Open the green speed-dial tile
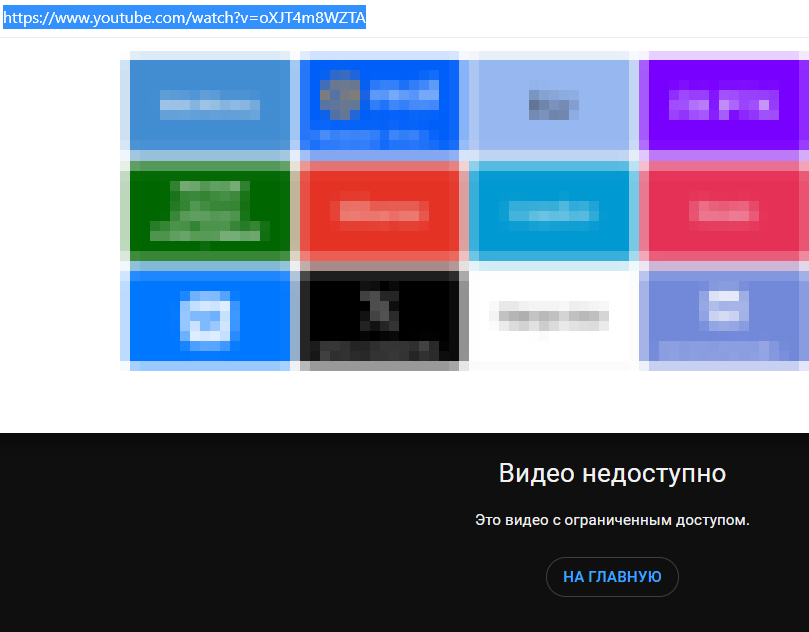 click(209, 212)
